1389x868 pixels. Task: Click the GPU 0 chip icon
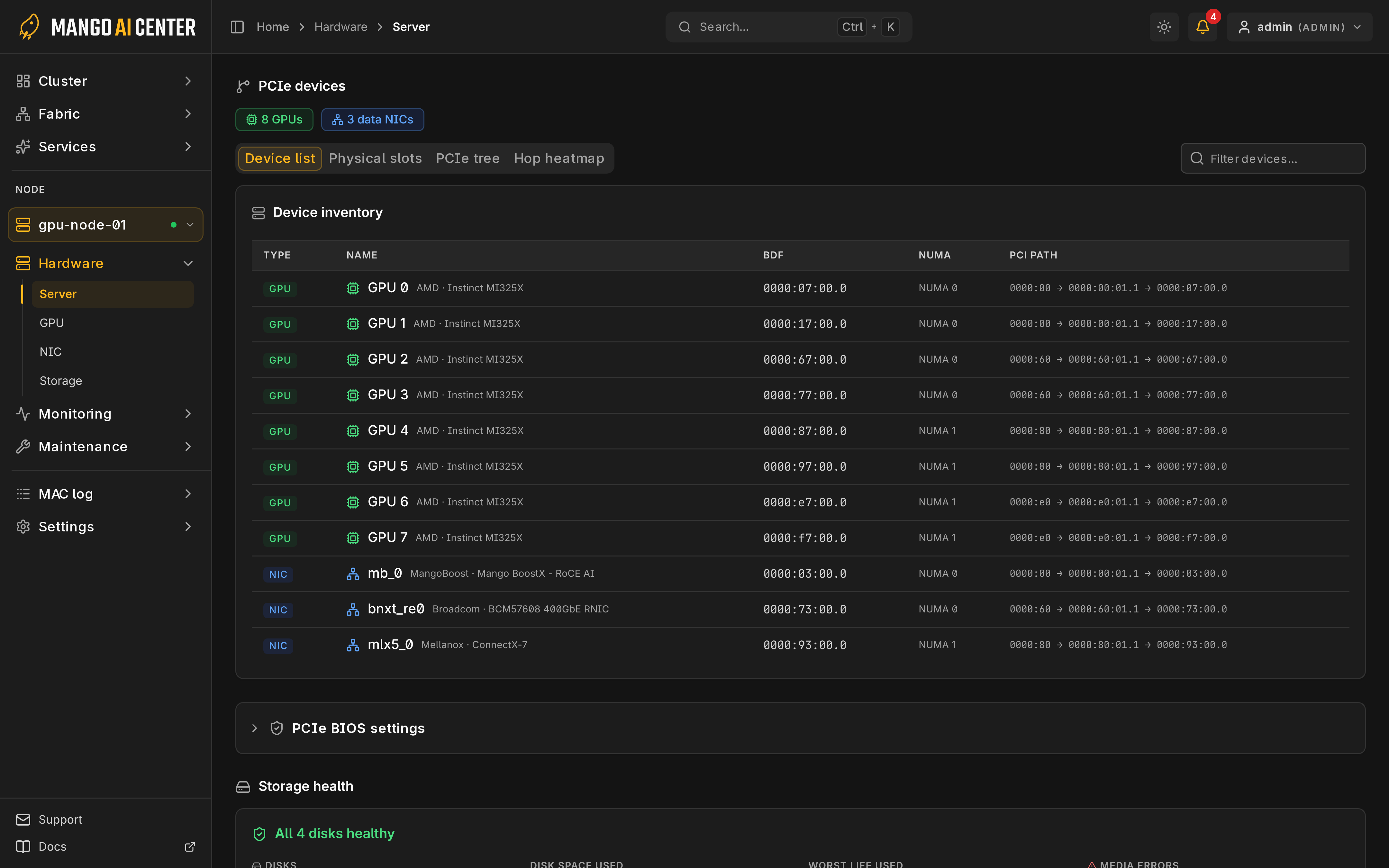353,288
